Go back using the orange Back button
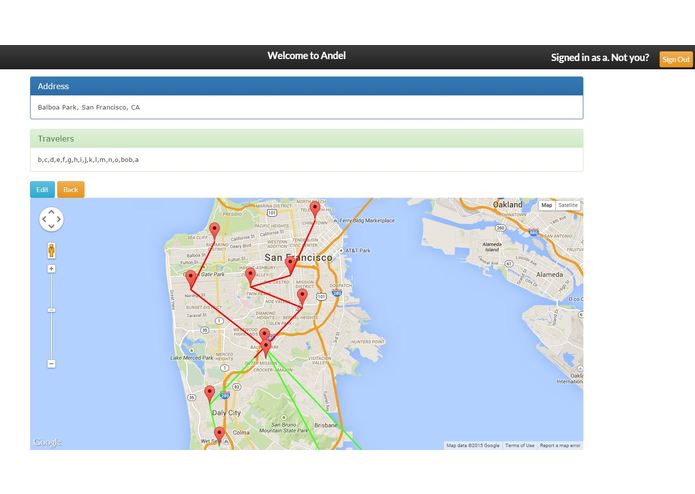 click(x=70, y=190)
